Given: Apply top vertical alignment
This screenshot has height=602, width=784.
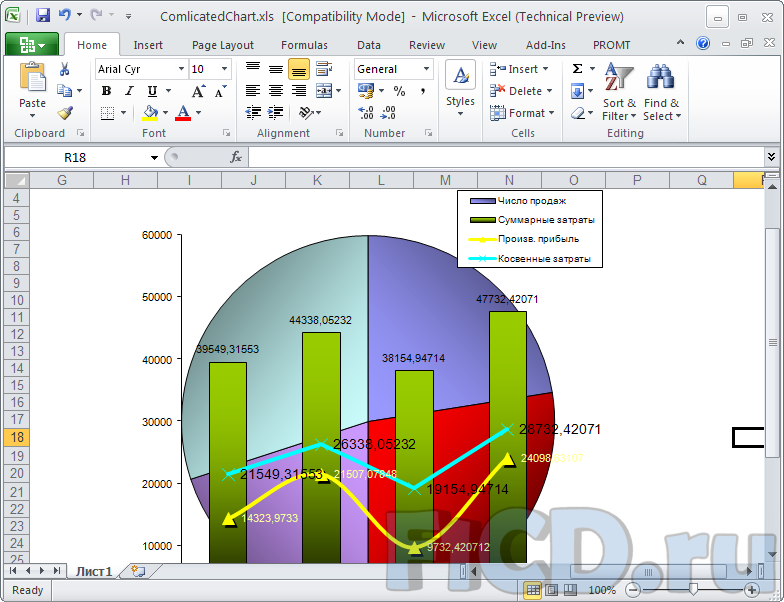Looking at the screenshot, I should pos(253,68).
